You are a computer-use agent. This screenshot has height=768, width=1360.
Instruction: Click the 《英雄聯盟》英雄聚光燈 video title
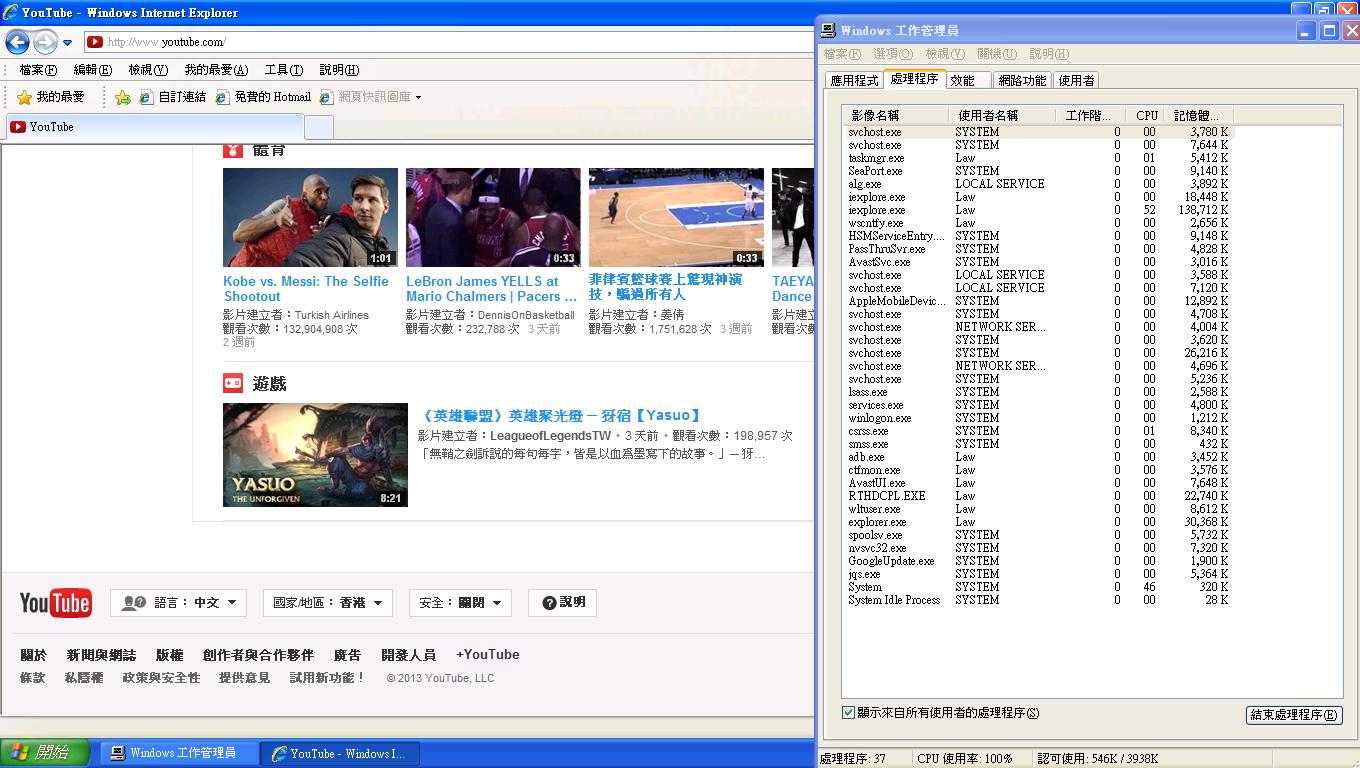click(561, 415)
